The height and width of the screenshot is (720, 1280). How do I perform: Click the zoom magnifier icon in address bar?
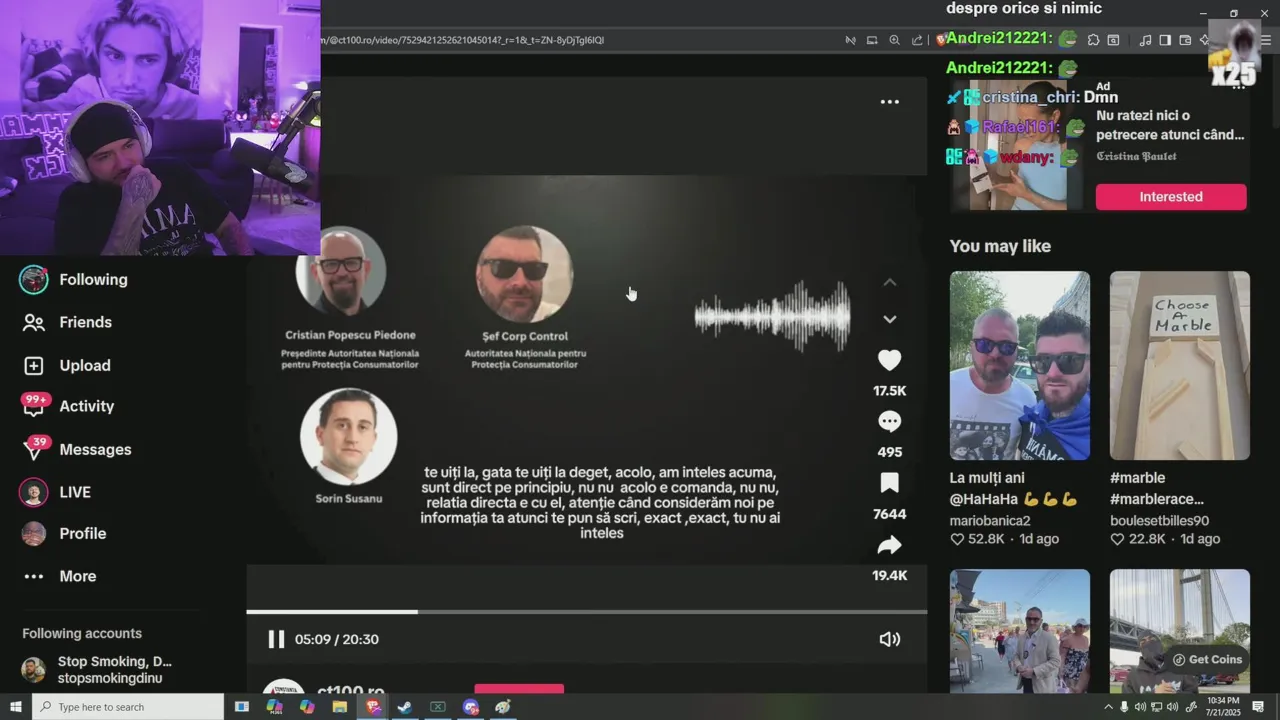click(x=894, y=40)
